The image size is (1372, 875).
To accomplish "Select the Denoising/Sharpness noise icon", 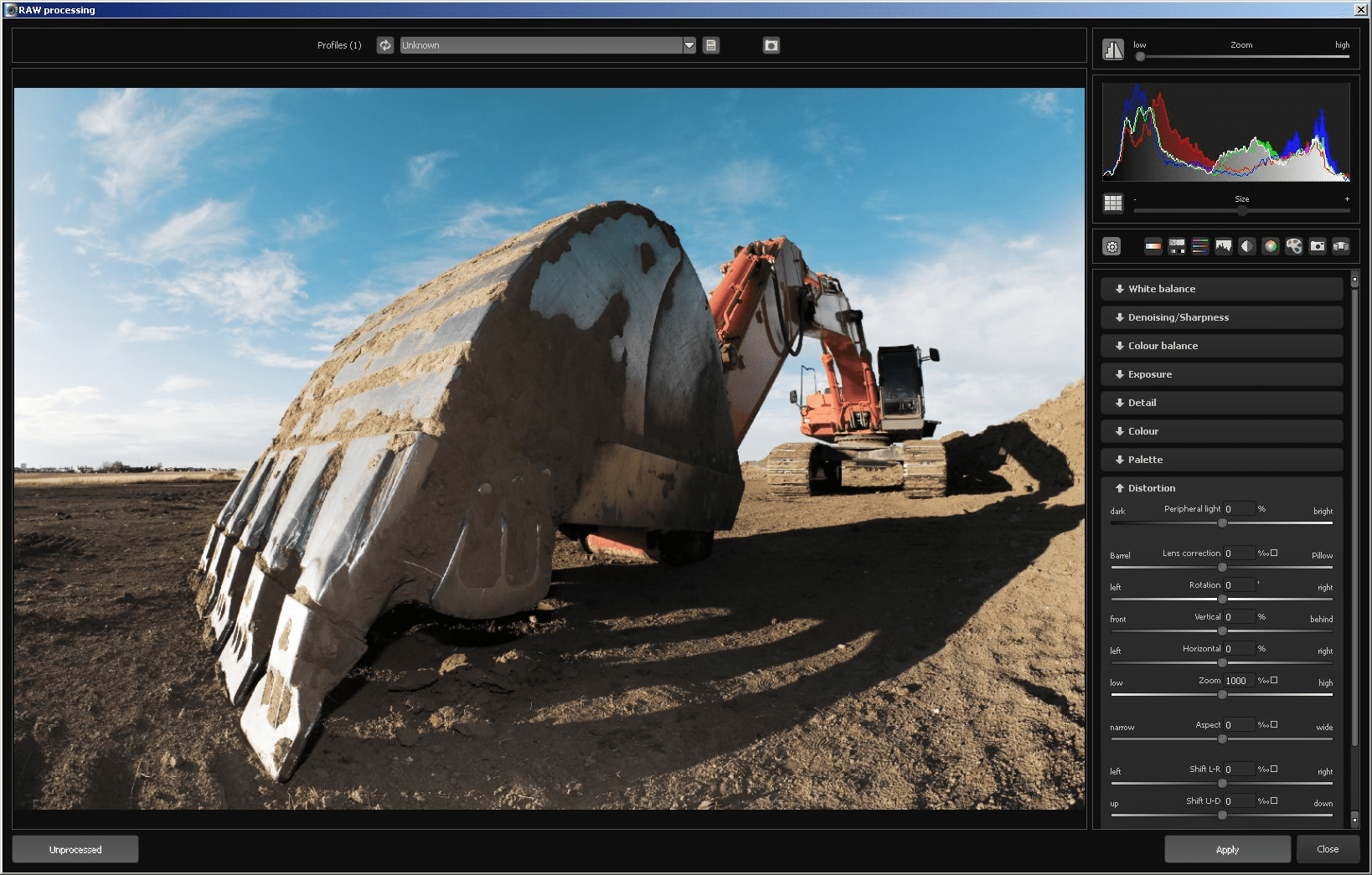I will coord(1176,246).
